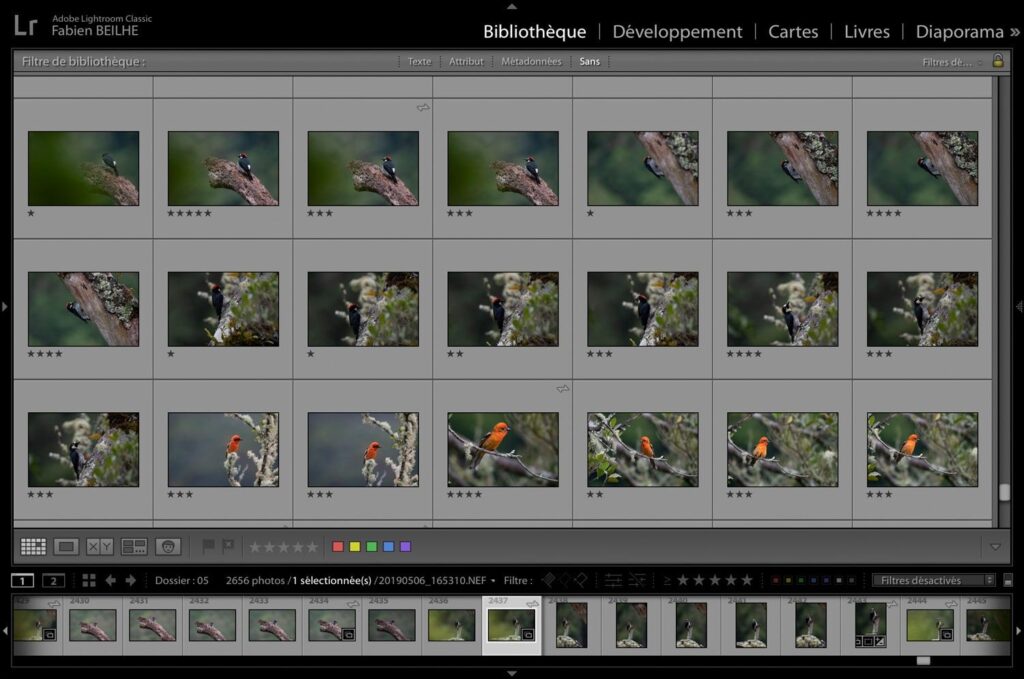The height and width of the screenshot is (679, 1024).
Task: Select the 'Métadonnées' library filter
Action: [531, 62]
